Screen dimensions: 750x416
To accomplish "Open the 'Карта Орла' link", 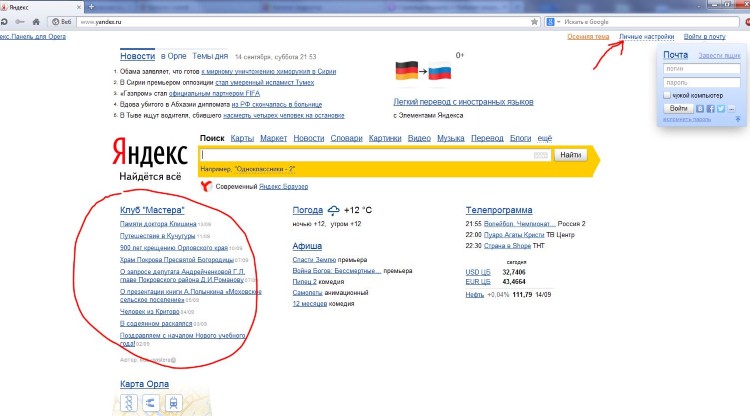I will click(x=144, y=384).
